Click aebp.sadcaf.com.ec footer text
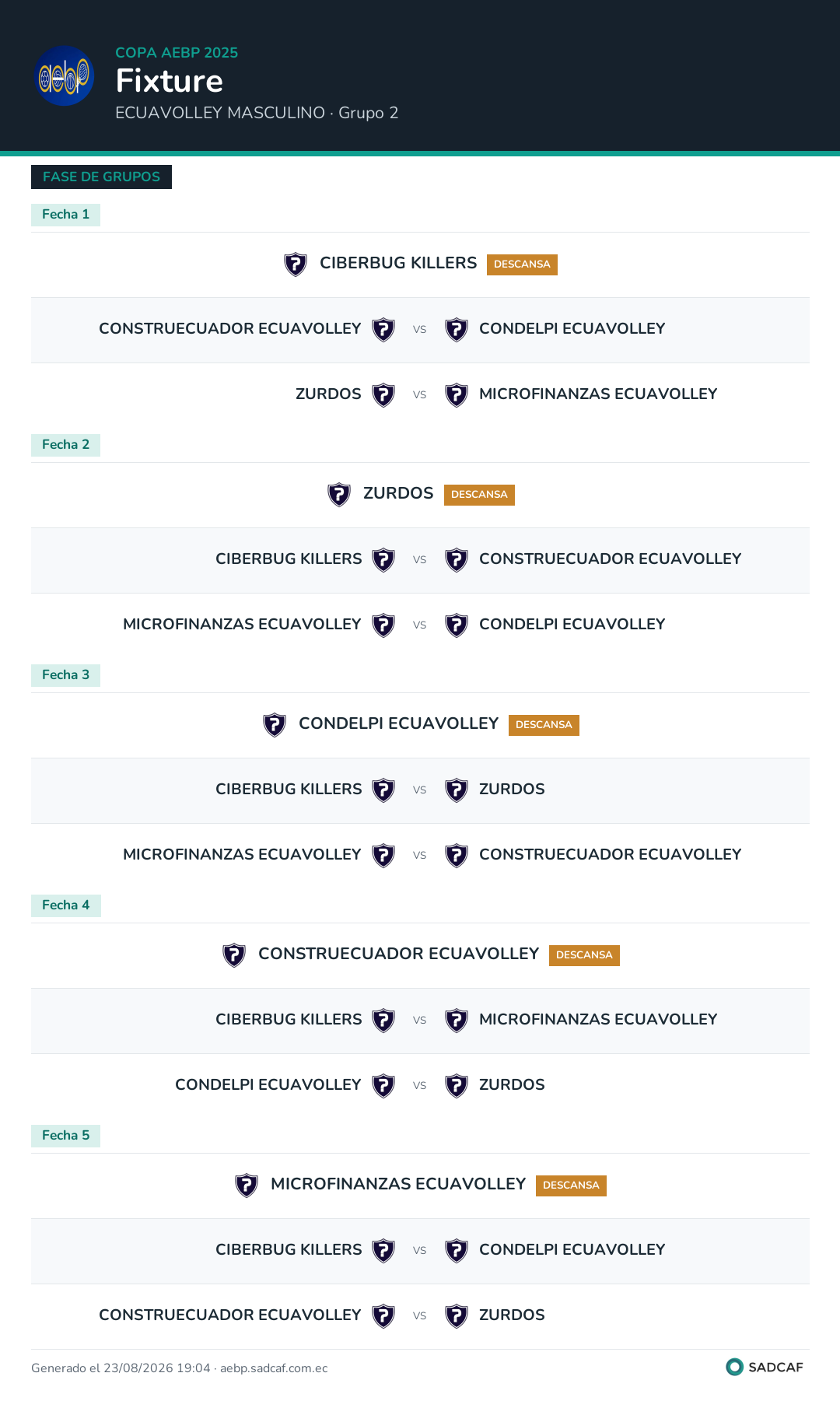Screen dimensions: 840x1408 tap(274, 1368)
